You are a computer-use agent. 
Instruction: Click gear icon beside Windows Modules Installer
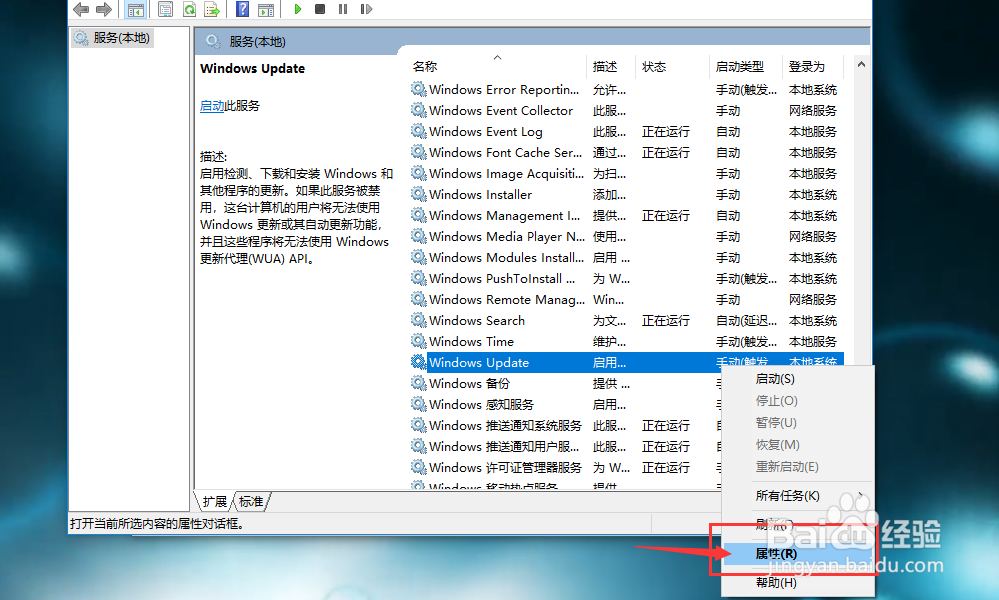click(x=419, y=257)
